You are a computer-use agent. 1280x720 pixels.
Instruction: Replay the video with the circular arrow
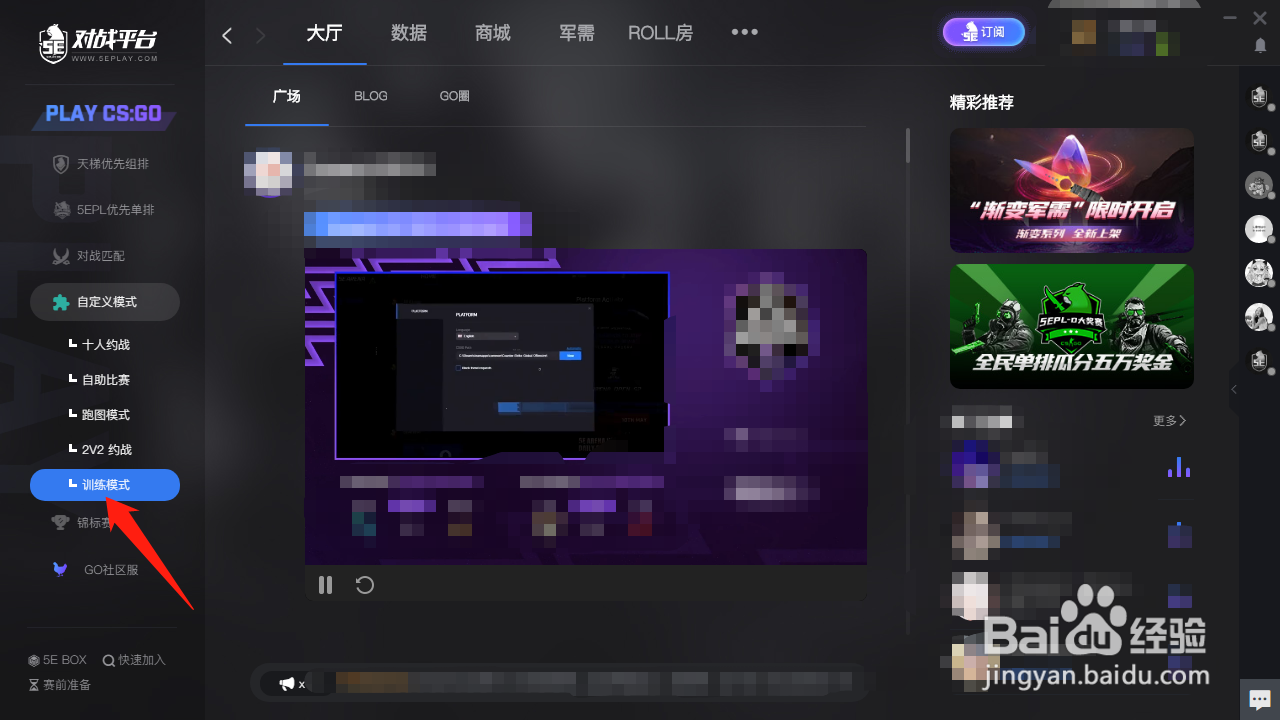pyautogui.click(x=365, y=585)
